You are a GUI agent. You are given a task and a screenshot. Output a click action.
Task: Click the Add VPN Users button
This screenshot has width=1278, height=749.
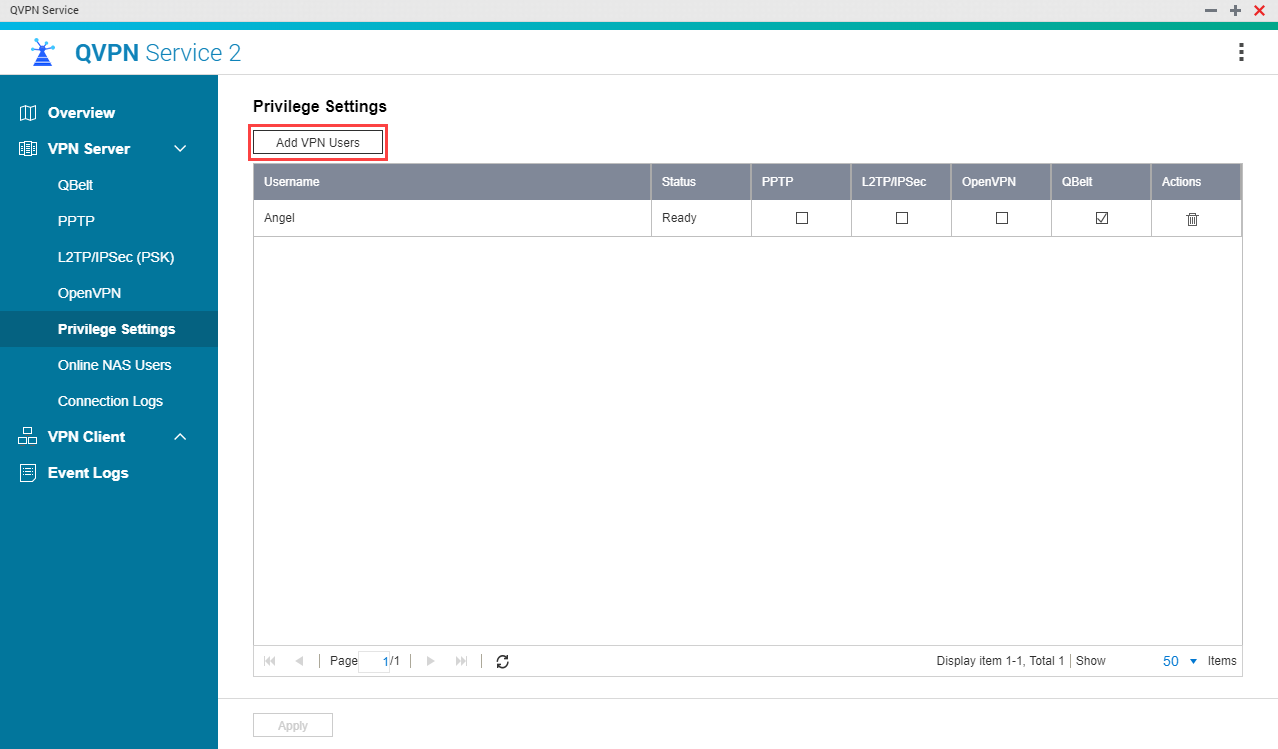pos(318,143)
